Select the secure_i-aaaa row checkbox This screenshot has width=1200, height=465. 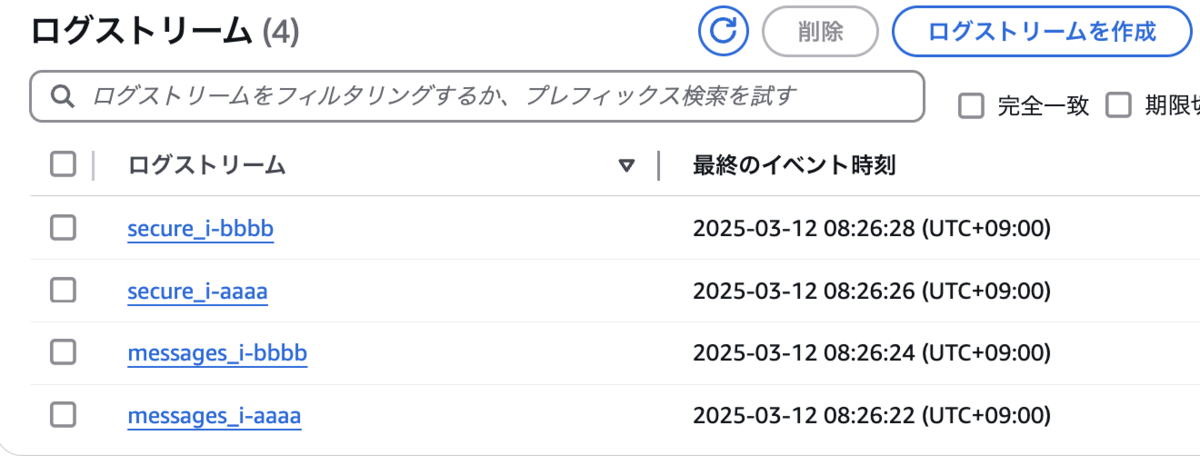coord(63,291)
